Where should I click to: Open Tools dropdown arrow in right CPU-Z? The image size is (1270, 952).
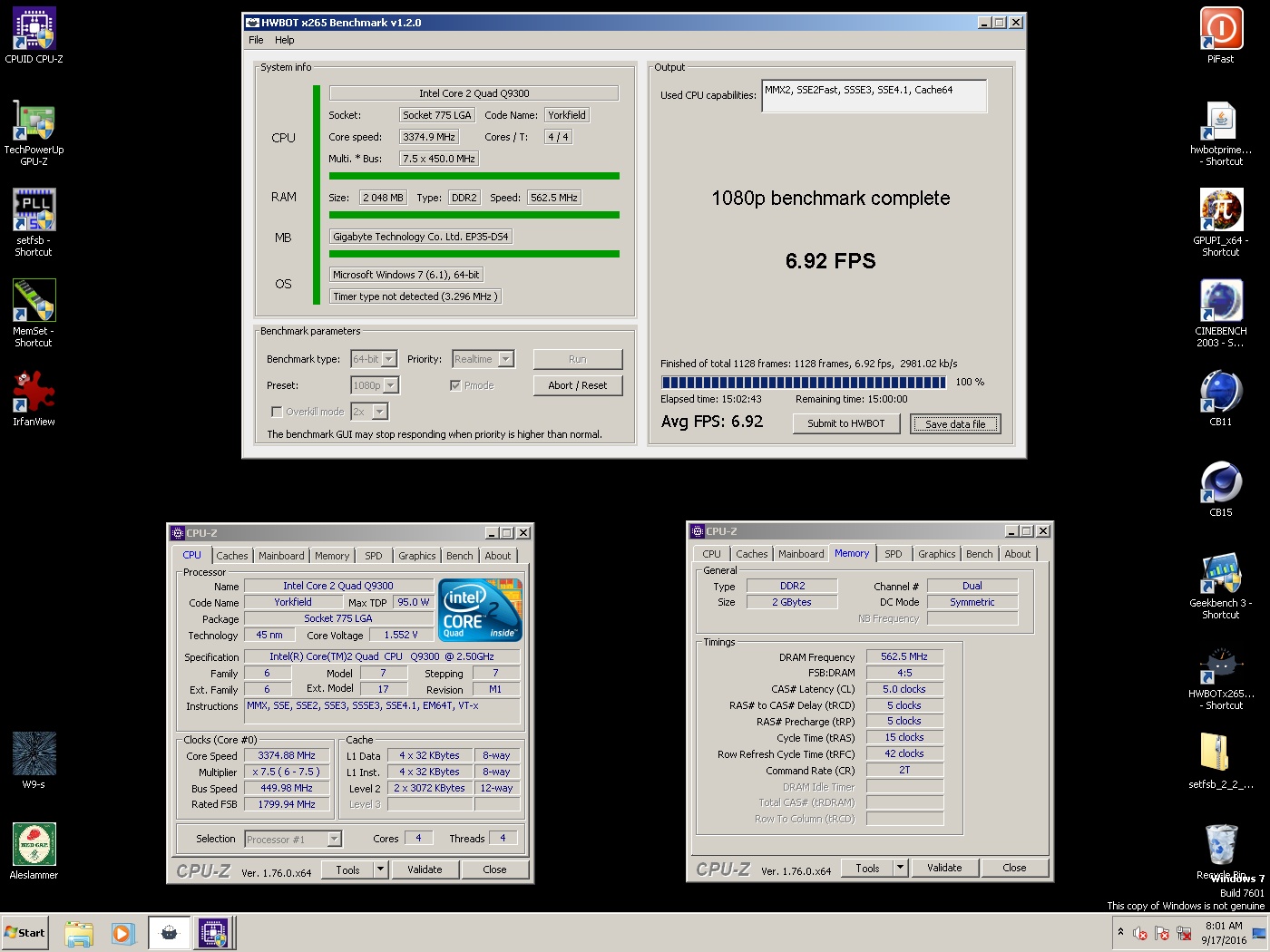click(901, 868)
